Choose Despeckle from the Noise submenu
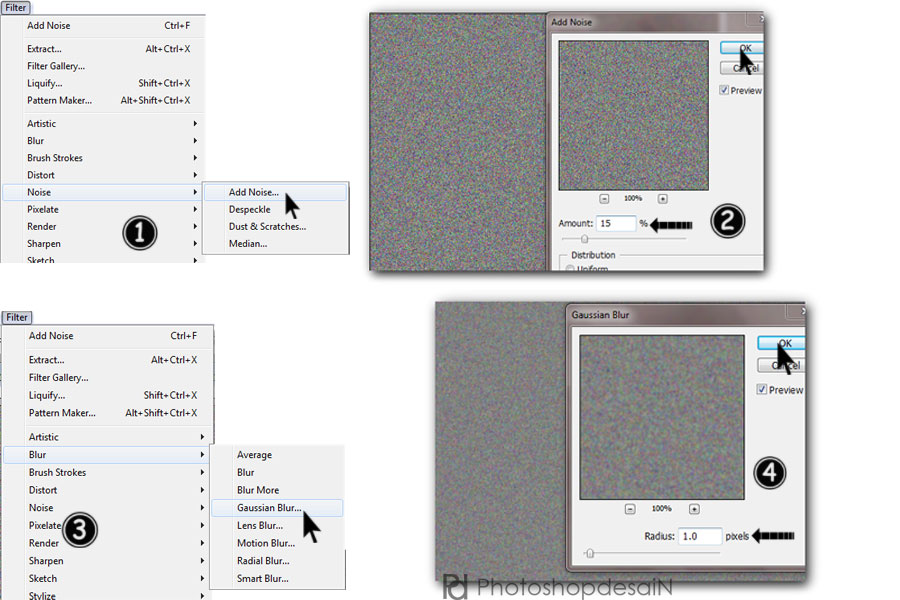The height and width of the screenshot is (600, 900). [250, 210]
